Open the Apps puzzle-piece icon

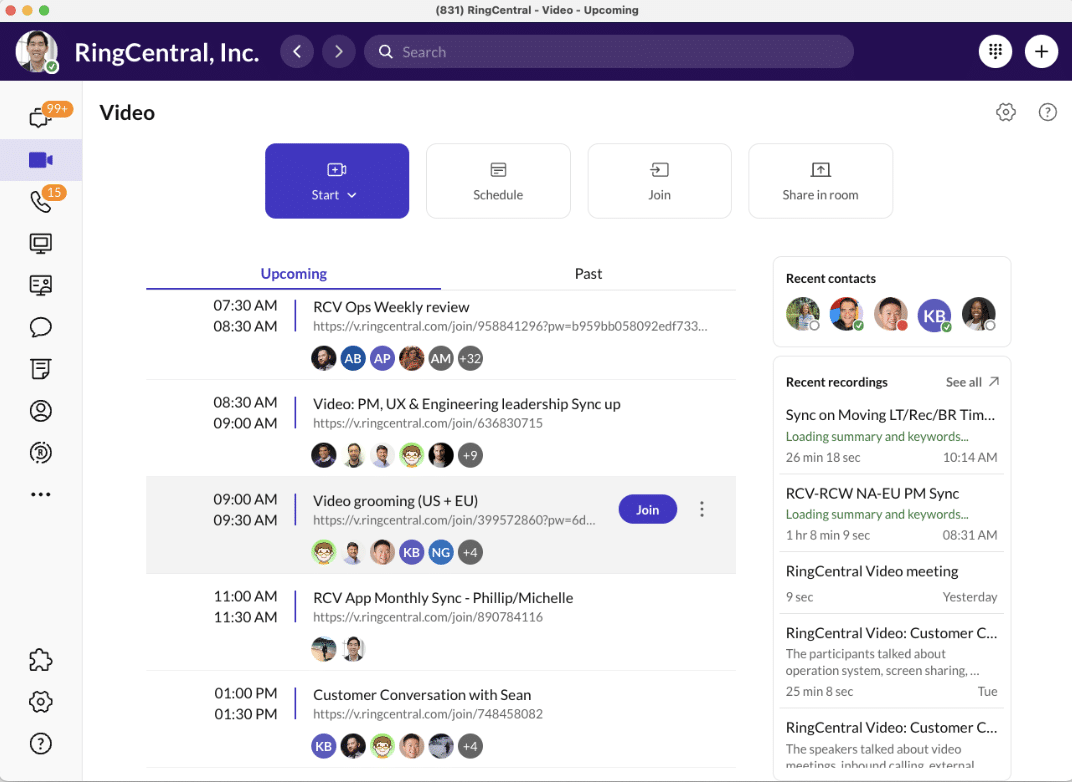(x=40, y=660)
